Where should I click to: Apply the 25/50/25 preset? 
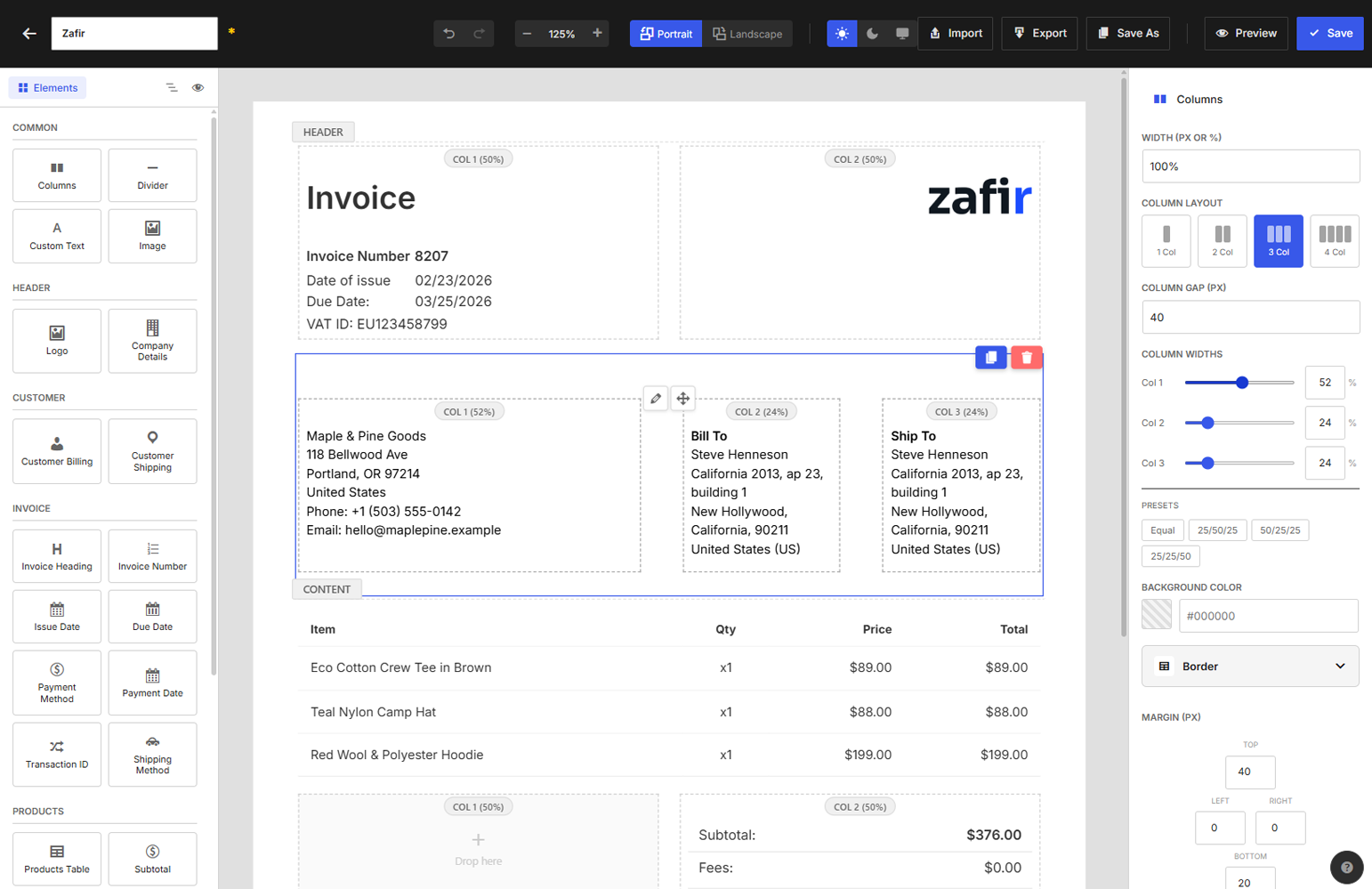click(1217, 530)
